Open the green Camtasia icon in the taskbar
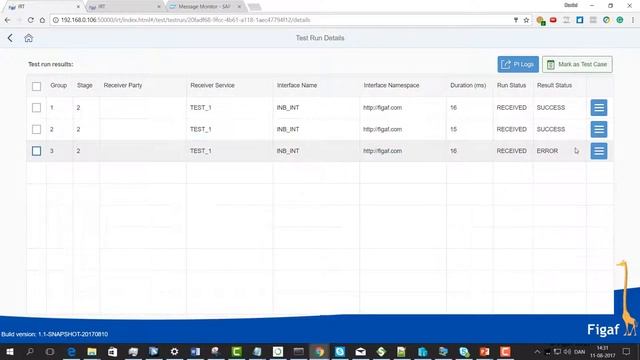The image size is (640, 360). [x=236, y=351]
